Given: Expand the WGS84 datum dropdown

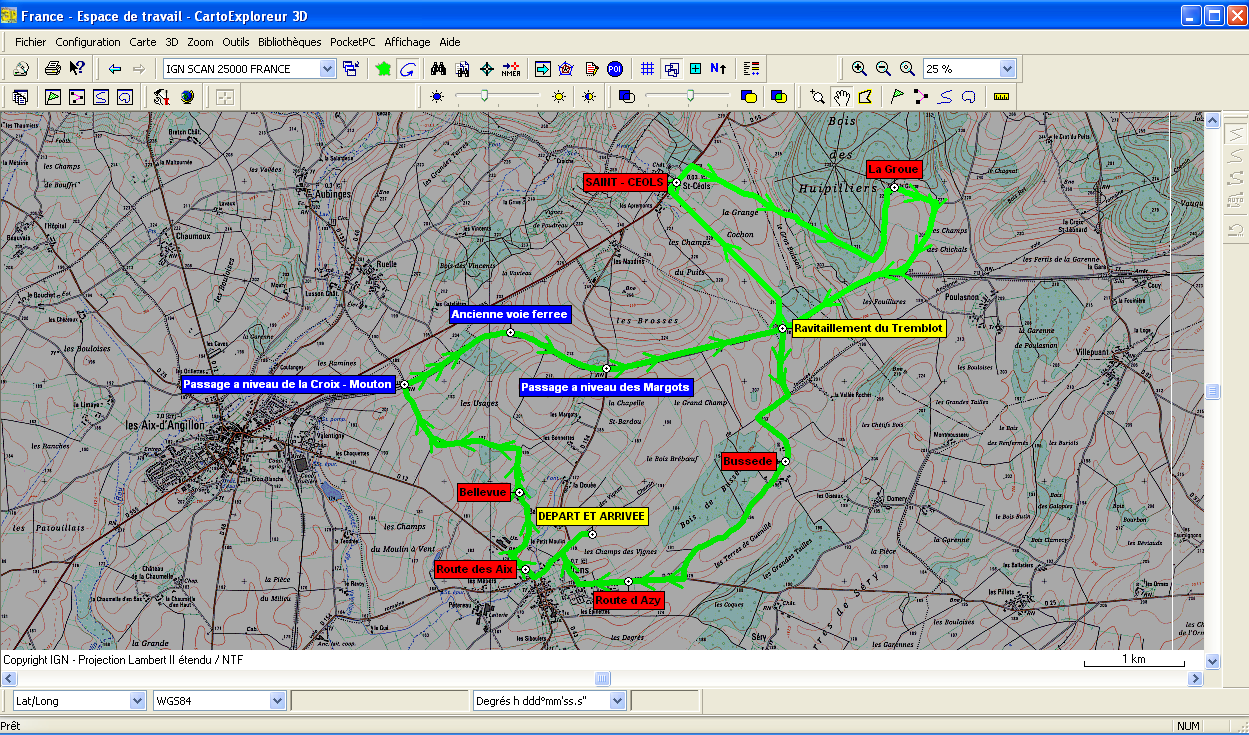Looking at the screenshot, I should pos(278,701).
